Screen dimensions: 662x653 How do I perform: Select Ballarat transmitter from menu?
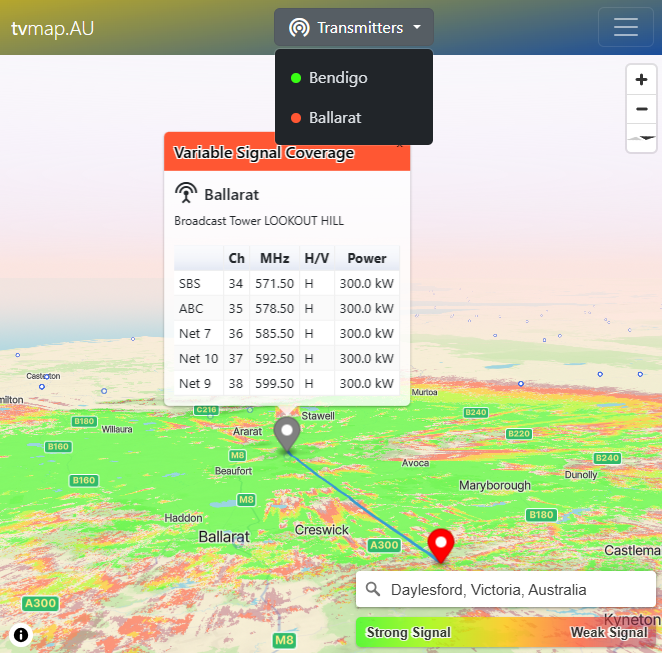(354, 118)
